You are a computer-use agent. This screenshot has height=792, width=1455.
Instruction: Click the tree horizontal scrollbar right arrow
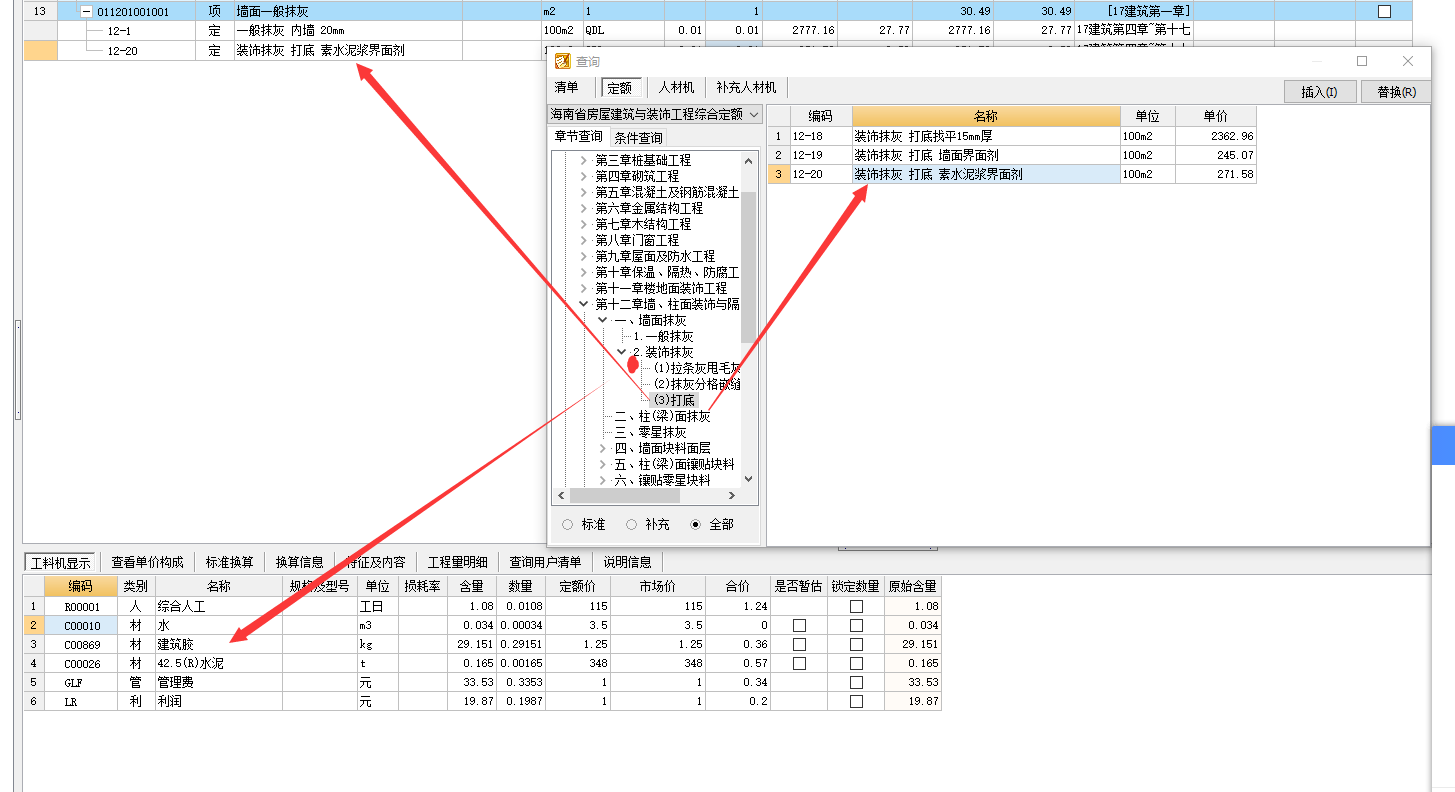733,496
